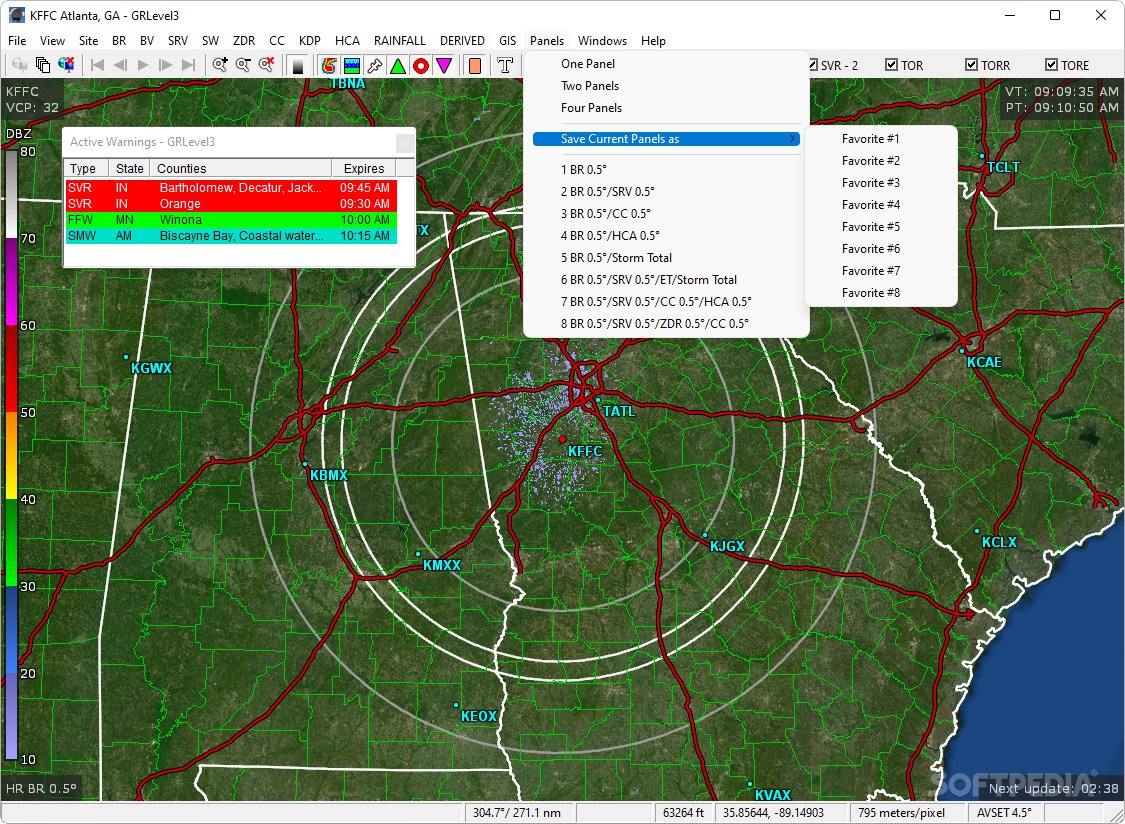Toggle the SVR - 2 warning checkbox
The height and width of the screenshot is (824, 1125).
click(813, 65)
